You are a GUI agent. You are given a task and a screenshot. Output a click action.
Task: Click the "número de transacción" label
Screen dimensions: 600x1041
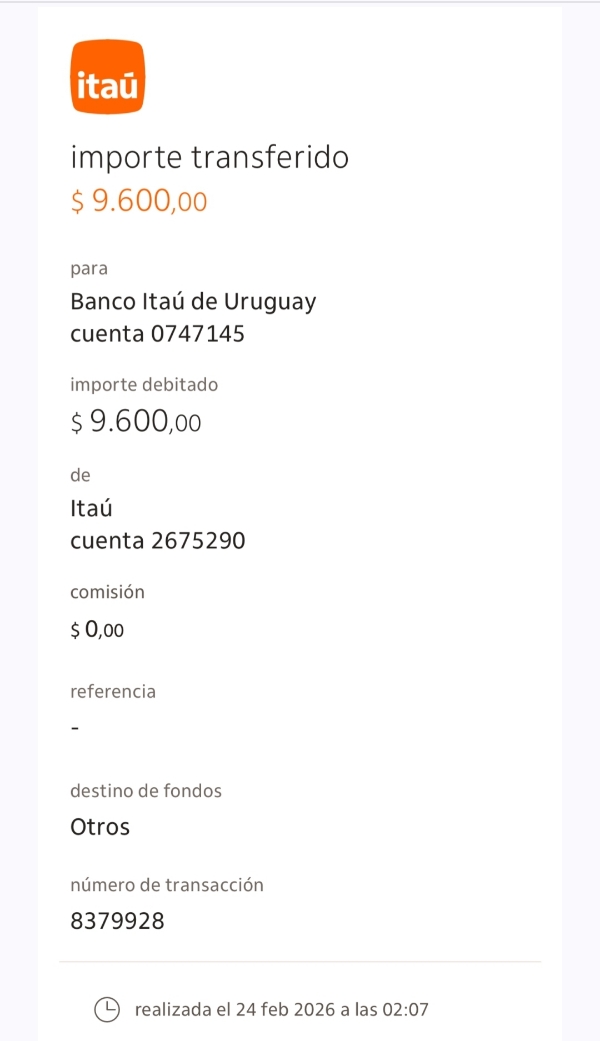tap(167, 885)
